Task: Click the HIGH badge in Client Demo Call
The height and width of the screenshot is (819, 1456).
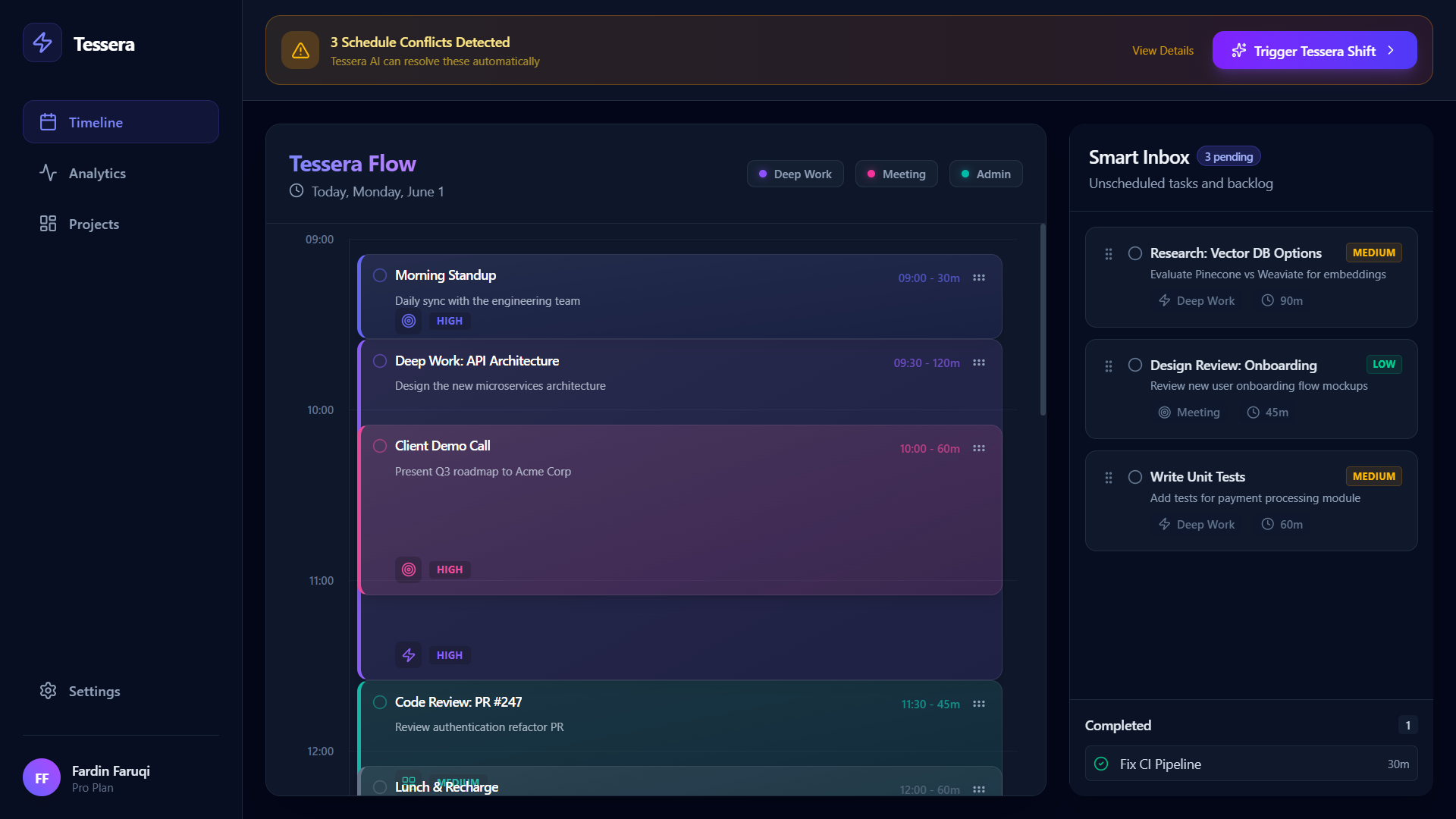Action: [450, 570]
